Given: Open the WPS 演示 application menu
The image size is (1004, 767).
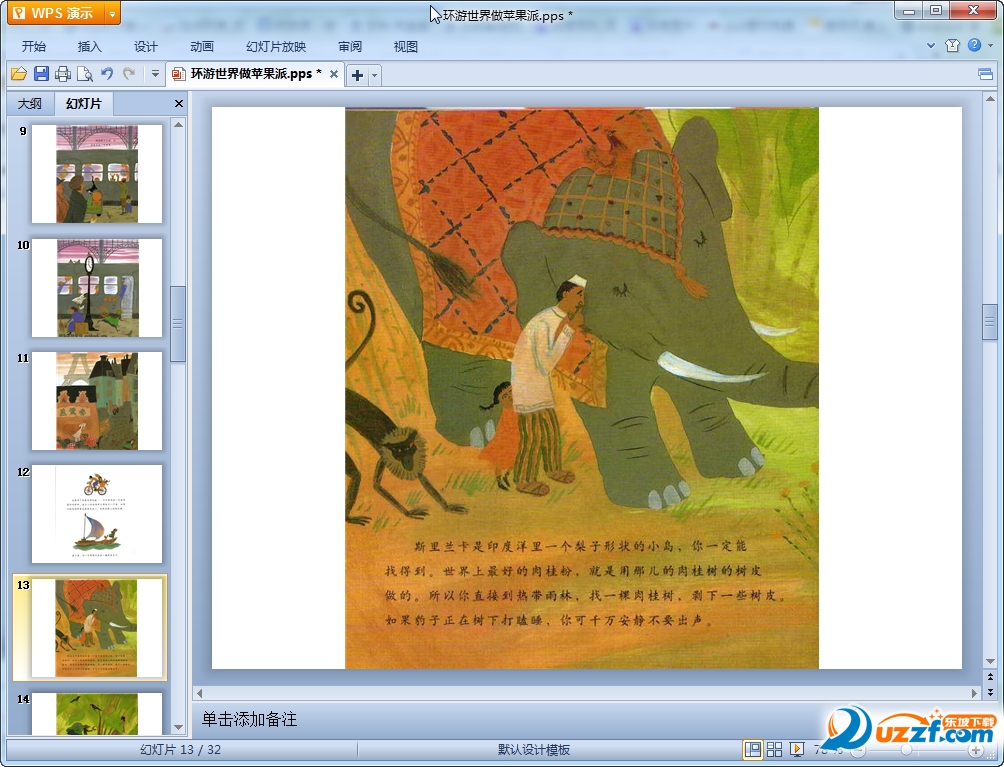Looking at the screenshot, I should (56, 13).
